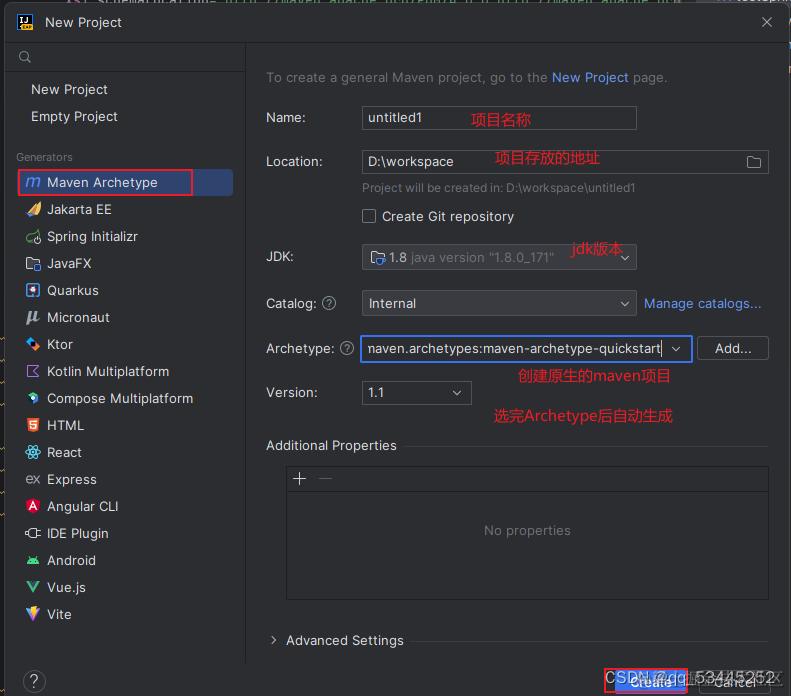This screenshot has width=791, height=696.
Task: Remove property with the minus icon
Action: (326, 479)
